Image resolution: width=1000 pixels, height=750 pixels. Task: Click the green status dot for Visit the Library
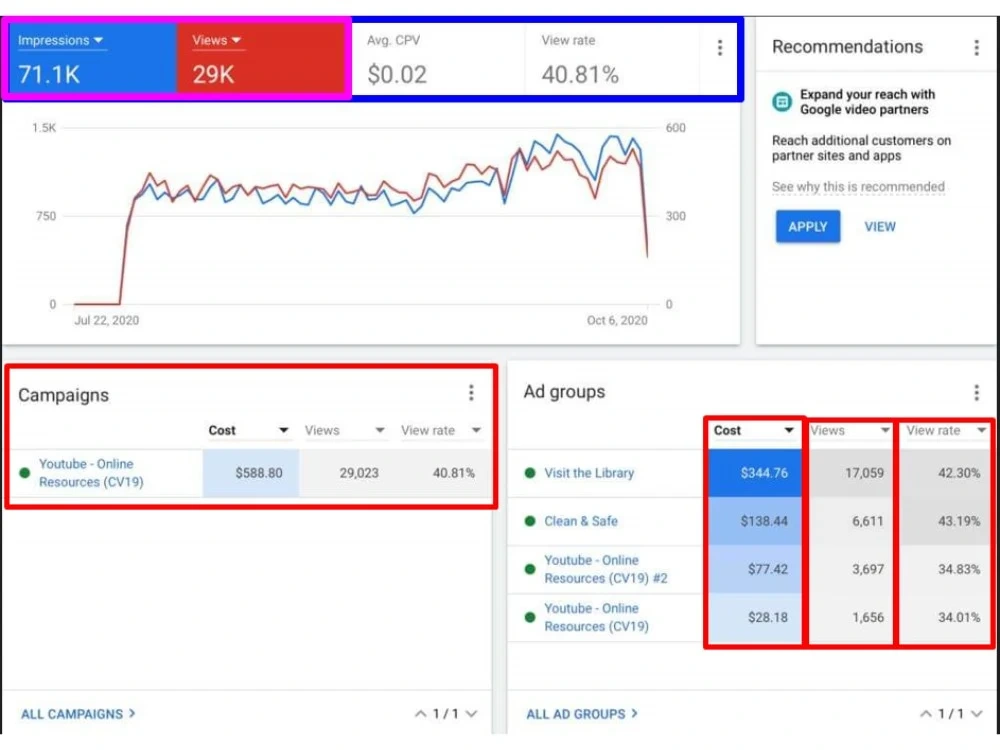click(529, 473)
